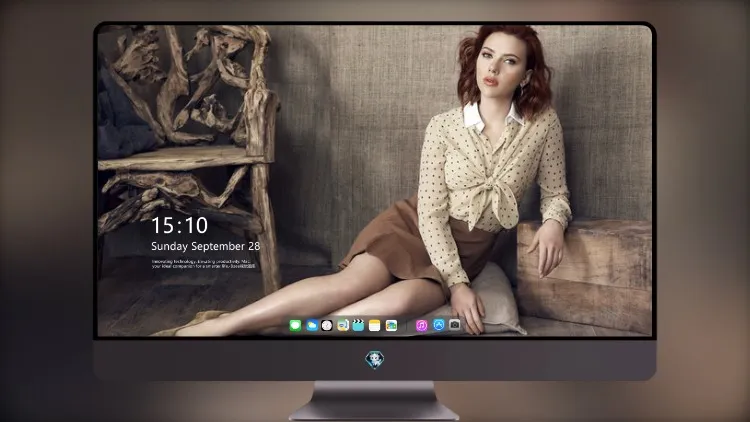750x422 pixels.
Task: Click the 15:10 clock widget
Action: point(179,225)
